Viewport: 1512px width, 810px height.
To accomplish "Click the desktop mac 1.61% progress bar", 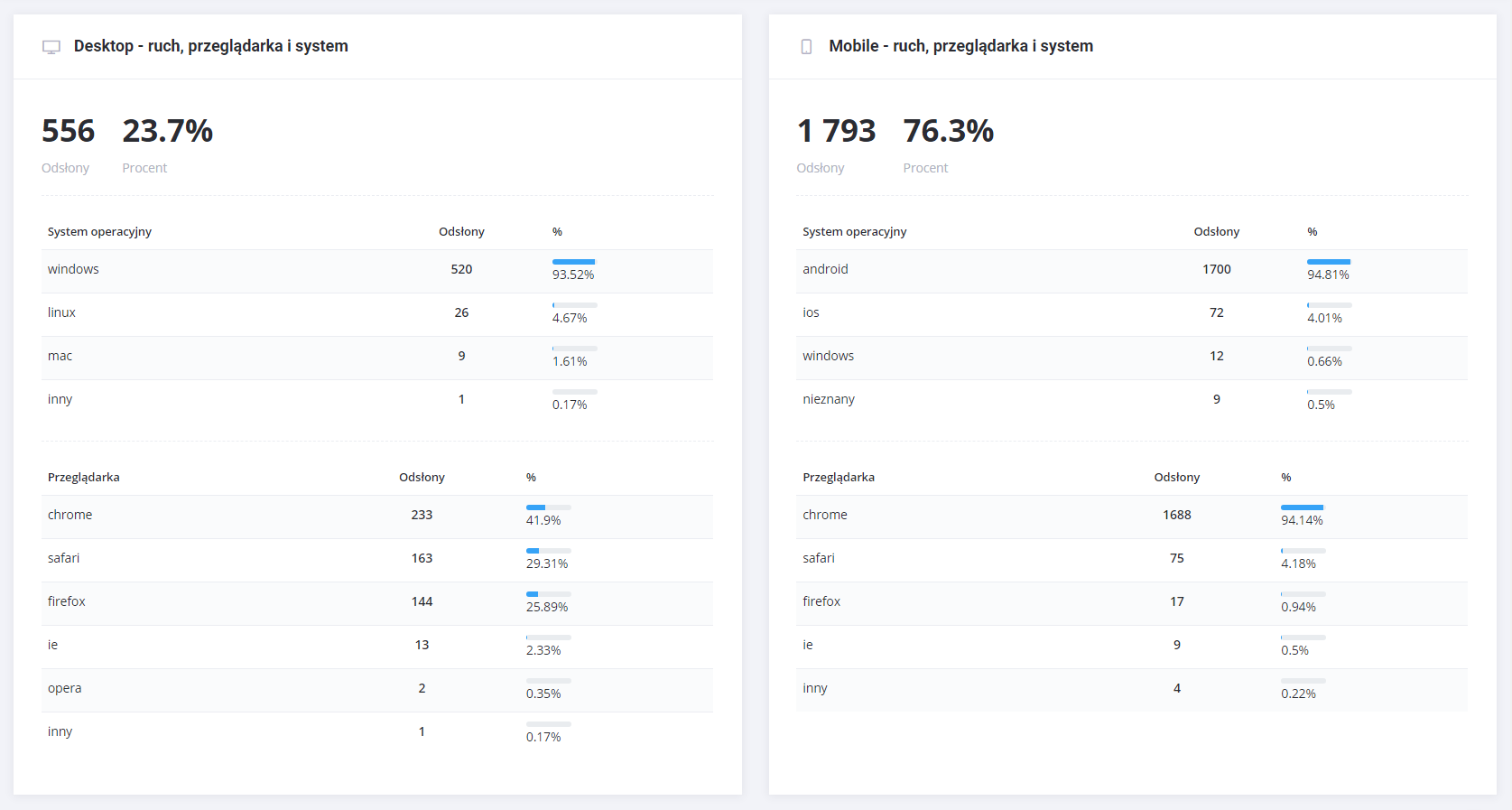I will (575, 349).
